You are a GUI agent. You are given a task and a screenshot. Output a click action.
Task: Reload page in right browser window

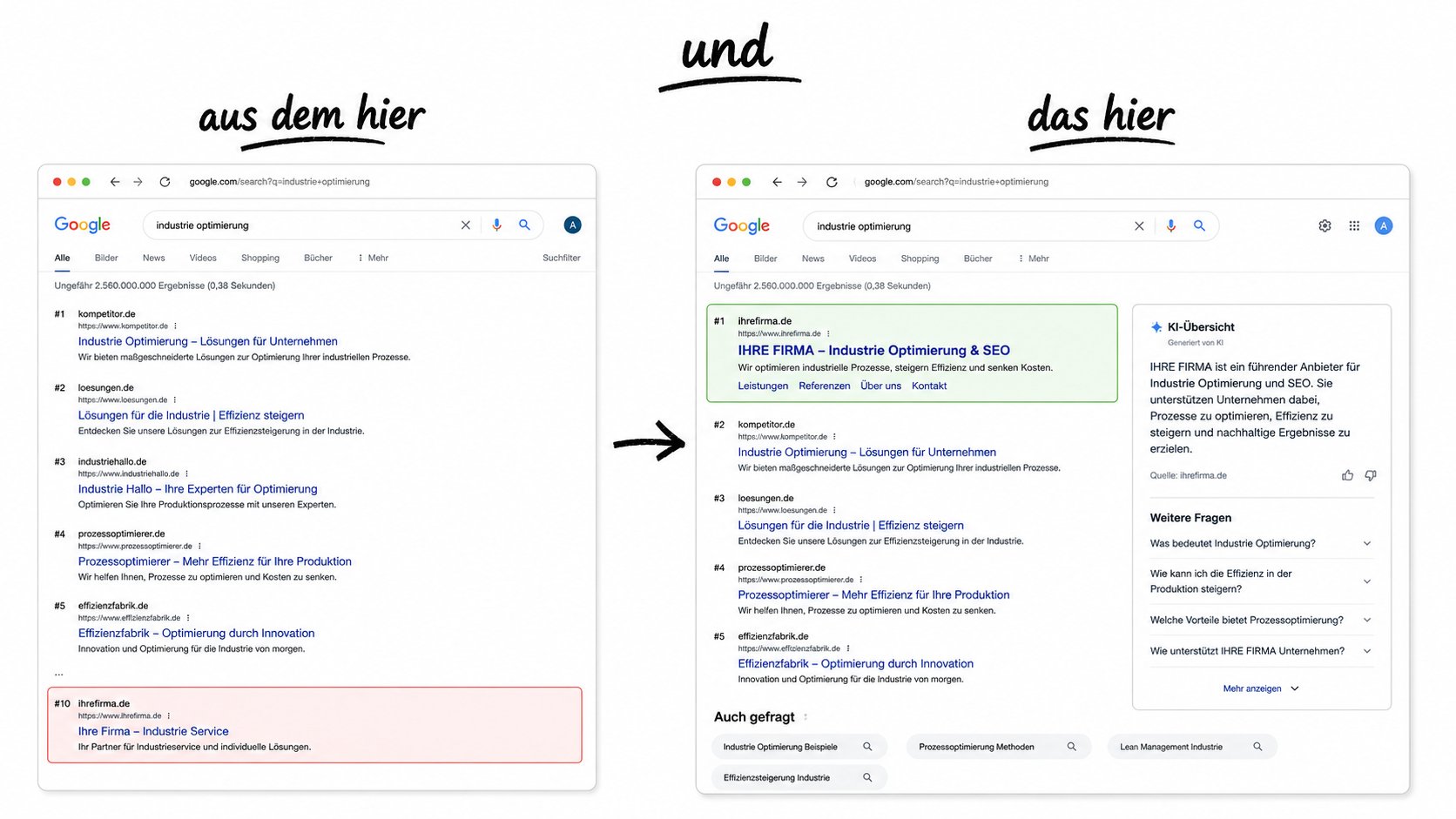(832, 182)
